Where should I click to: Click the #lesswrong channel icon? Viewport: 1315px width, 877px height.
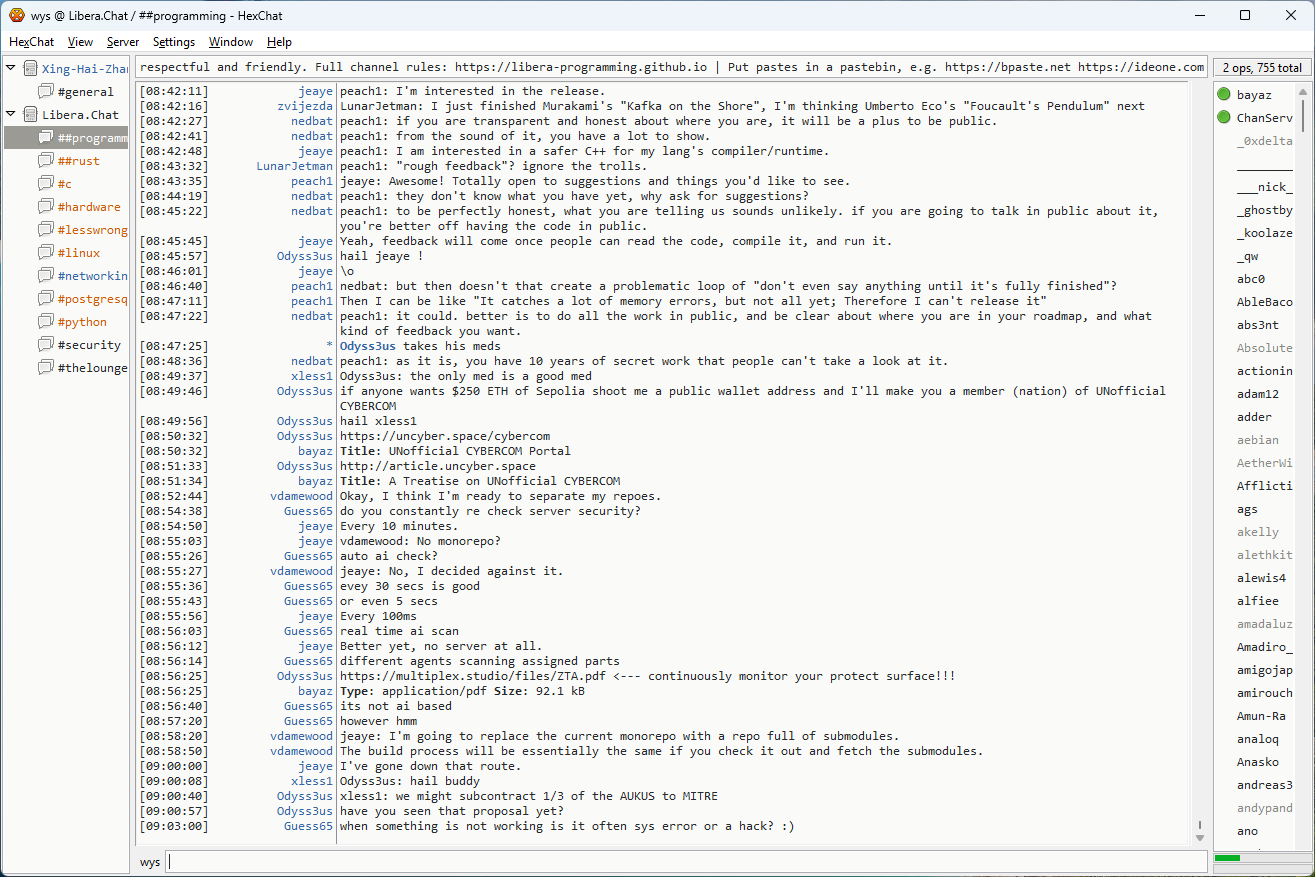pos(46,230)
